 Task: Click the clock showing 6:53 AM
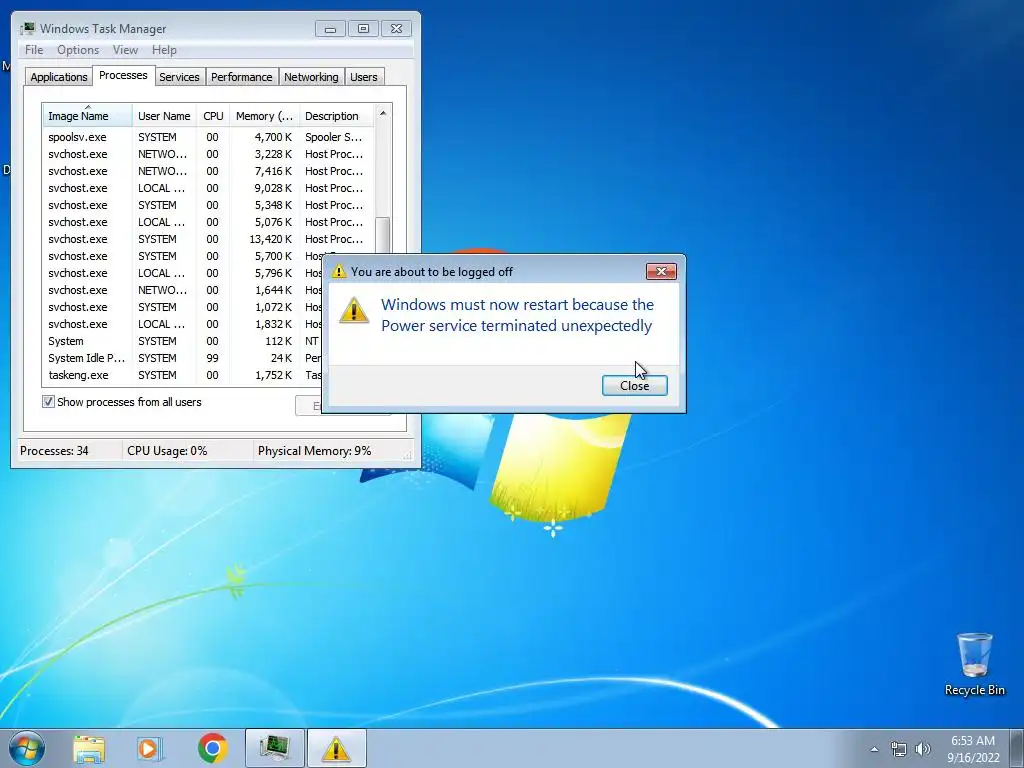(973, 741)
